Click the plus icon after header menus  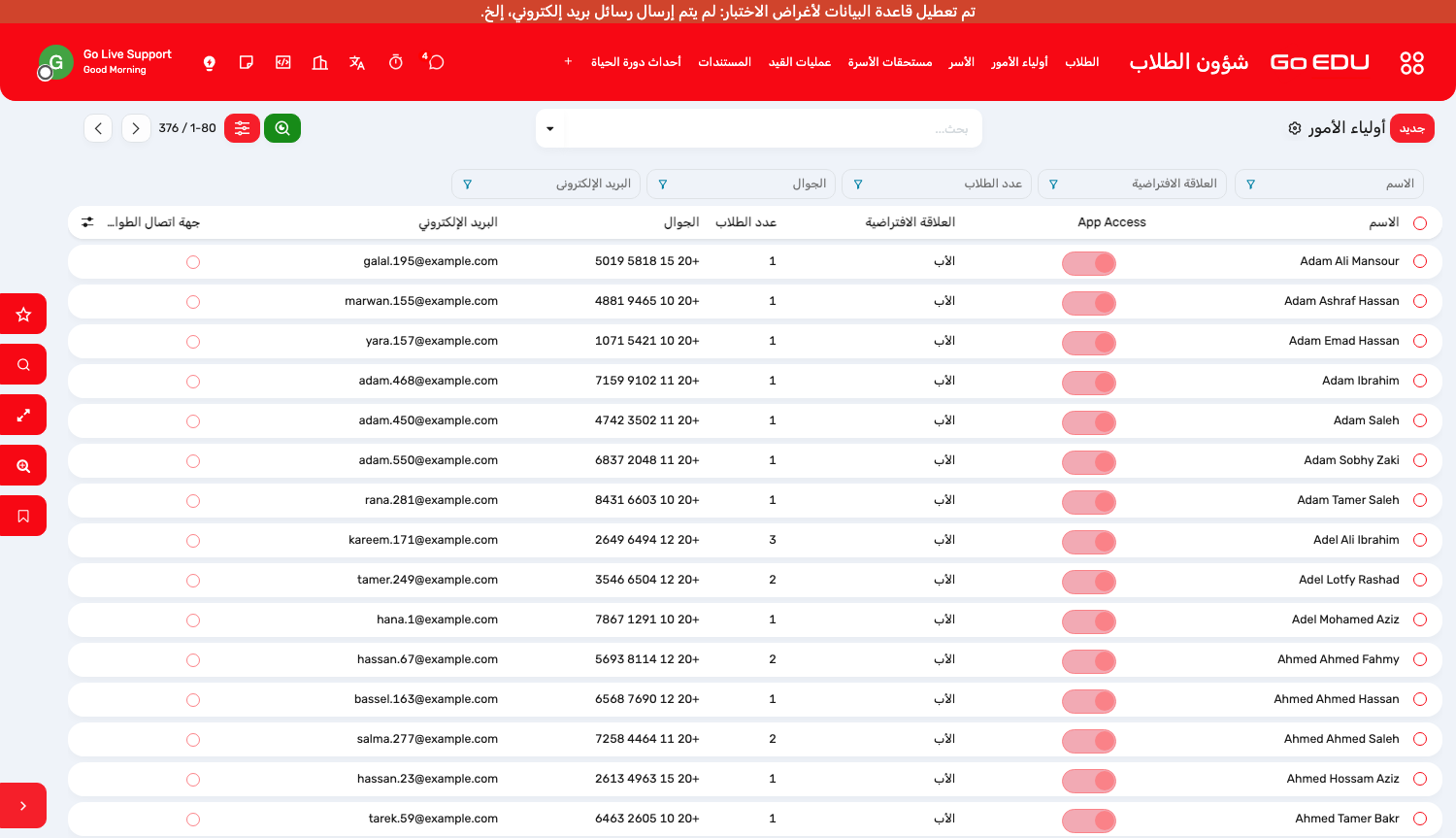pos(568,62)
